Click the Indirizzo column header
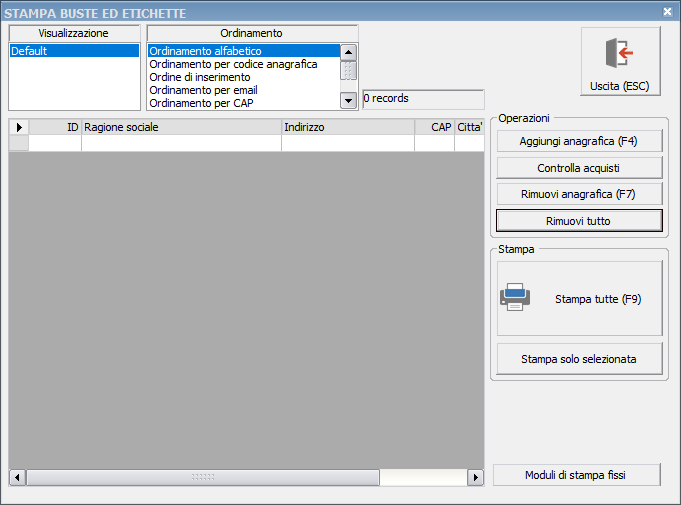 click(x=348, y=127)
